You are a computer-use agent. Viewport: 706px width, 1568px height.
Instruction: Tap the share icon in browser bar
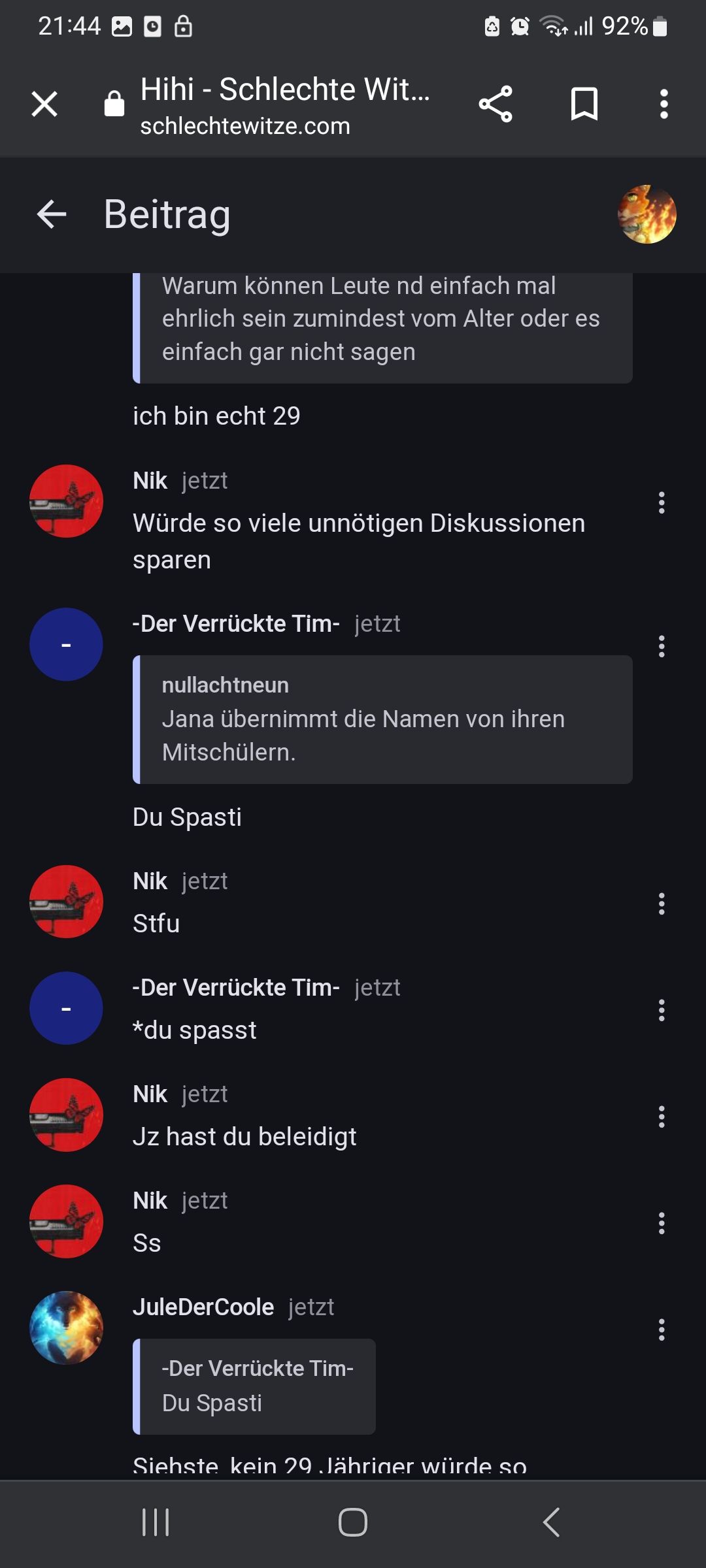(x=496, y=104)
